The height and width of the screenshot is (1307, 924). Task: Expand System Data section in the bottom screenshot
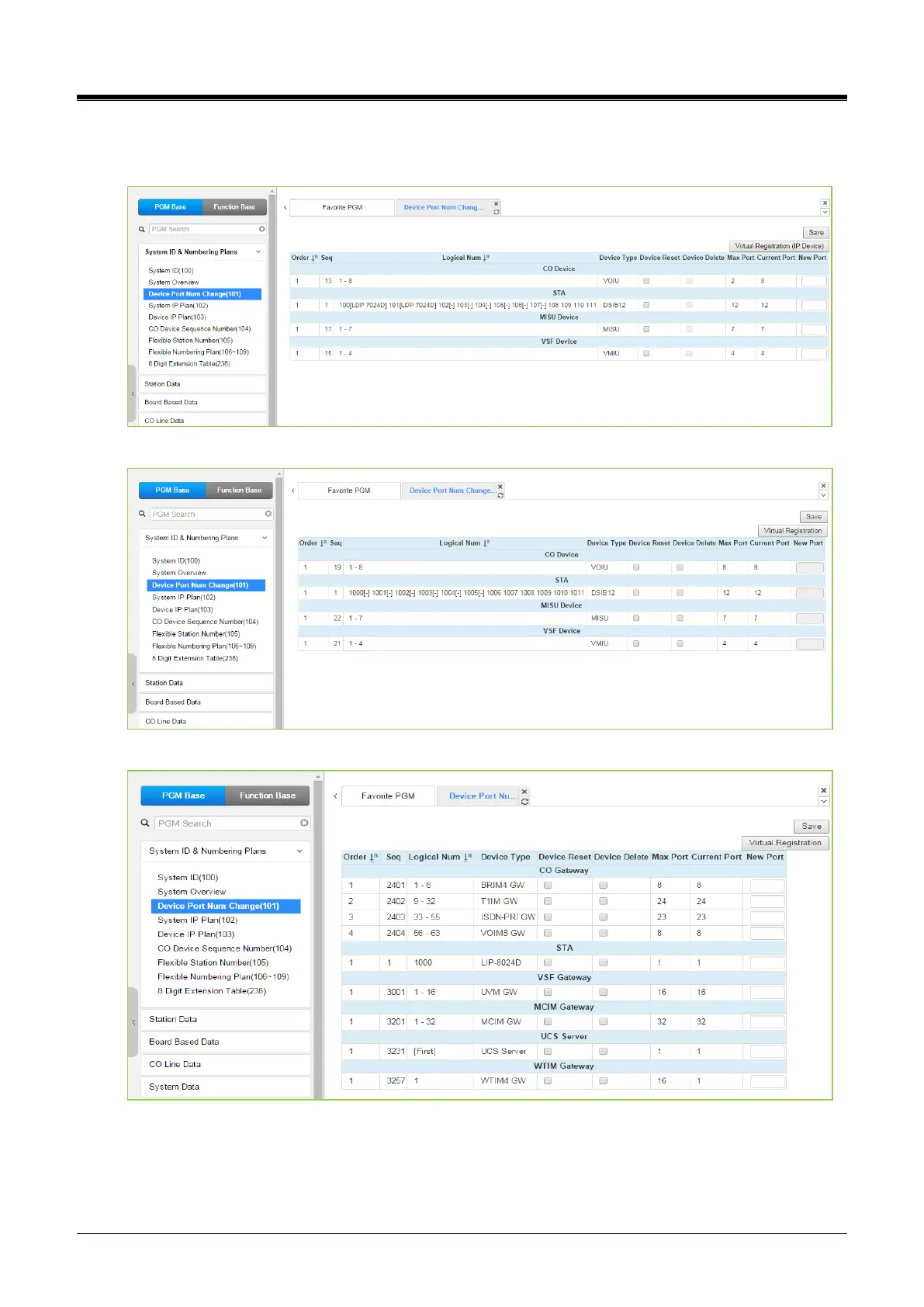click(x=226, y=1087)
